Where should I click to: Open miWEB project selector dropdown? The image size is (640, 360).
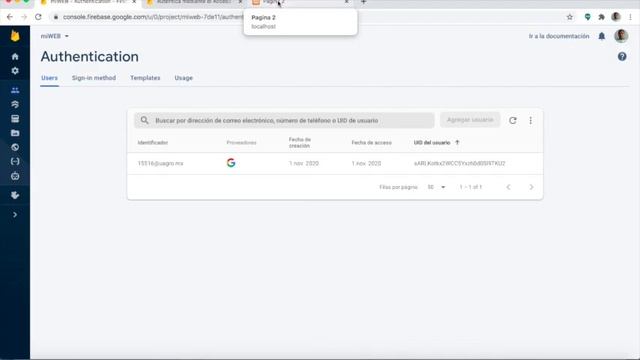click(x=55, y=36)
